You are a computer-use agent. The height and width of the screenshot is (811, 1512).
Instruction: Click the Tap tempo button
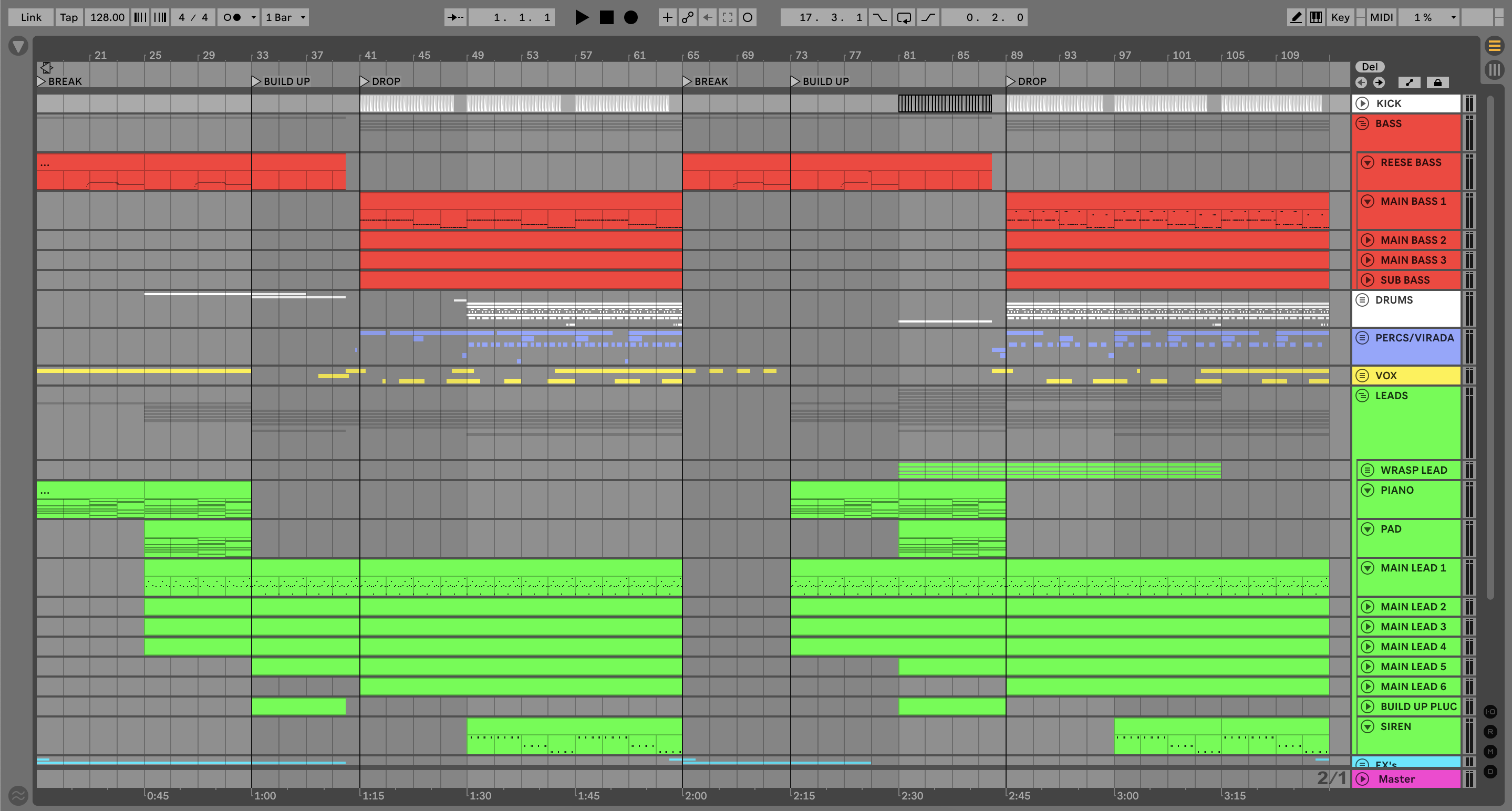click(x=69, y=18)
